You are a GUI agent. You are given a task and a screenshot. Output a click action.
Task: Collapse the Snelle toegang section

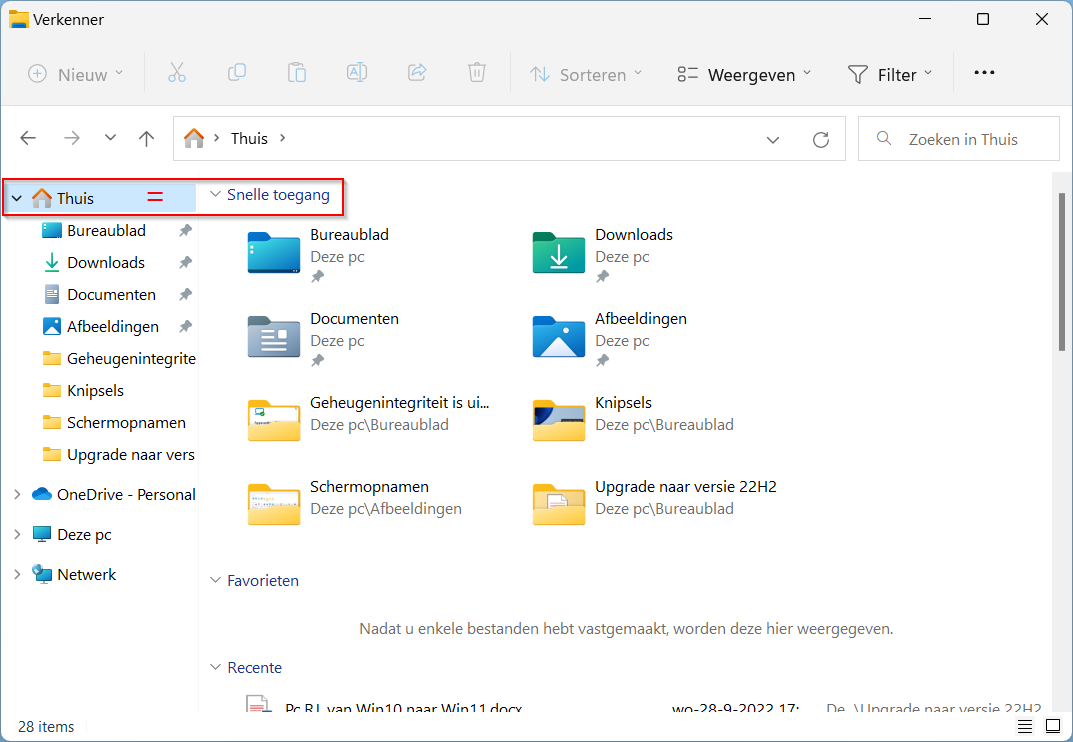[215, 195]
